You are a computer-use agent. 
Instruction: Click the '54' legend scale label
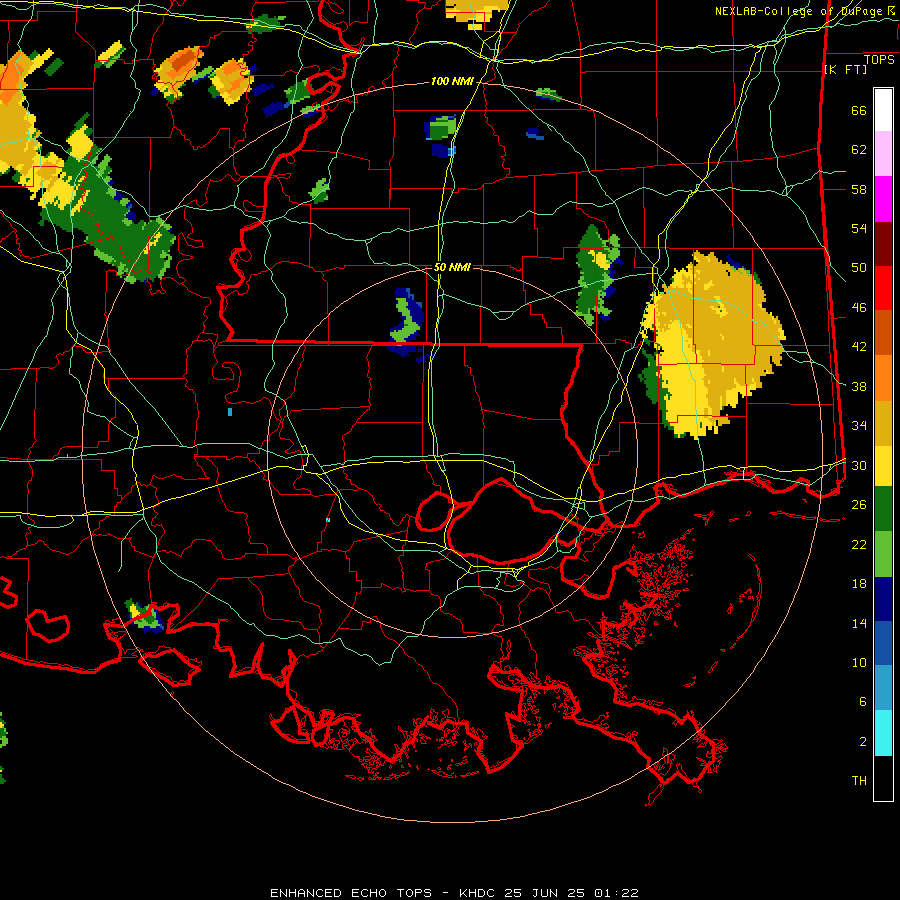point(859,228)
